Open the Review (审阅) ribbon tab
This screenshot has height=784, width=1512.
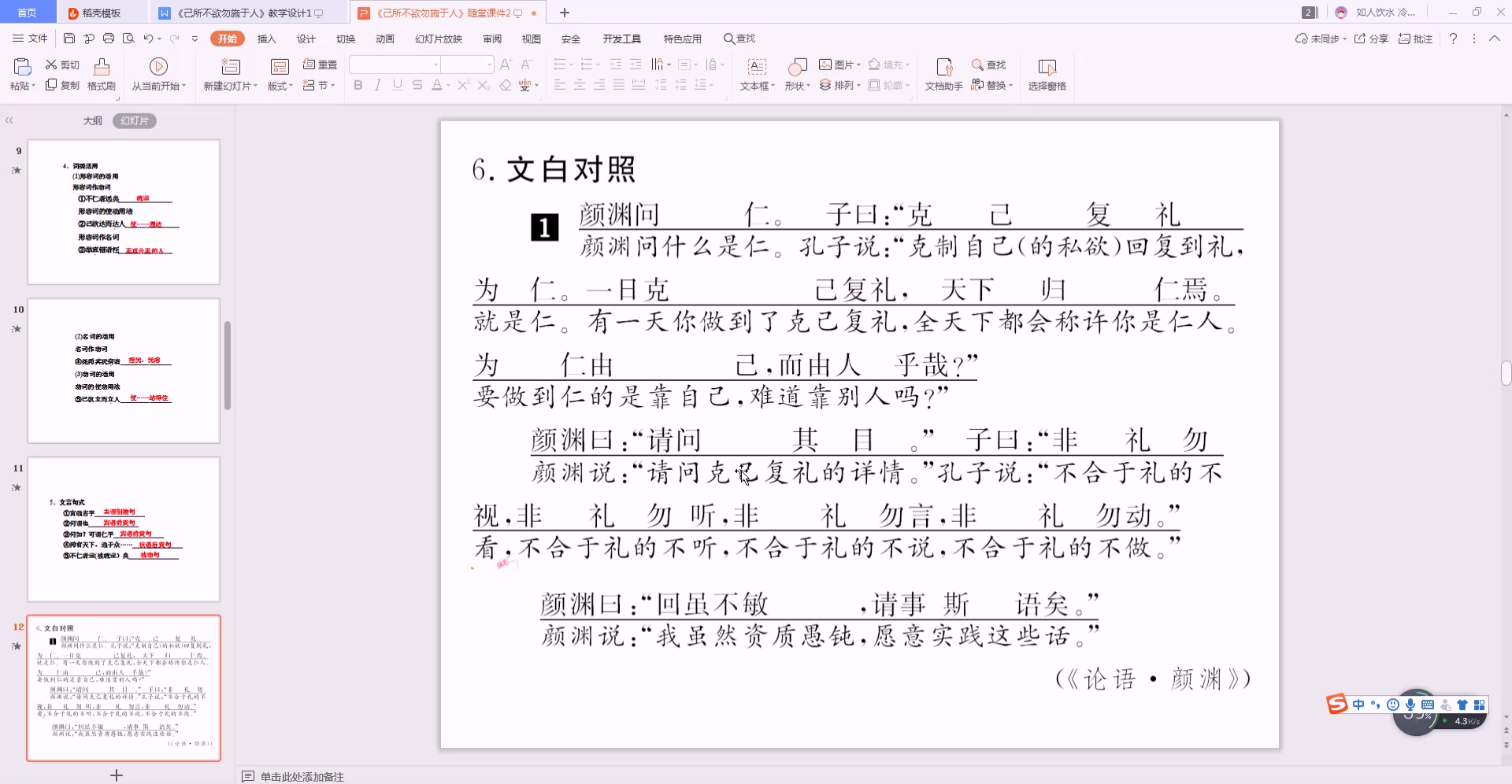(492, 39)
